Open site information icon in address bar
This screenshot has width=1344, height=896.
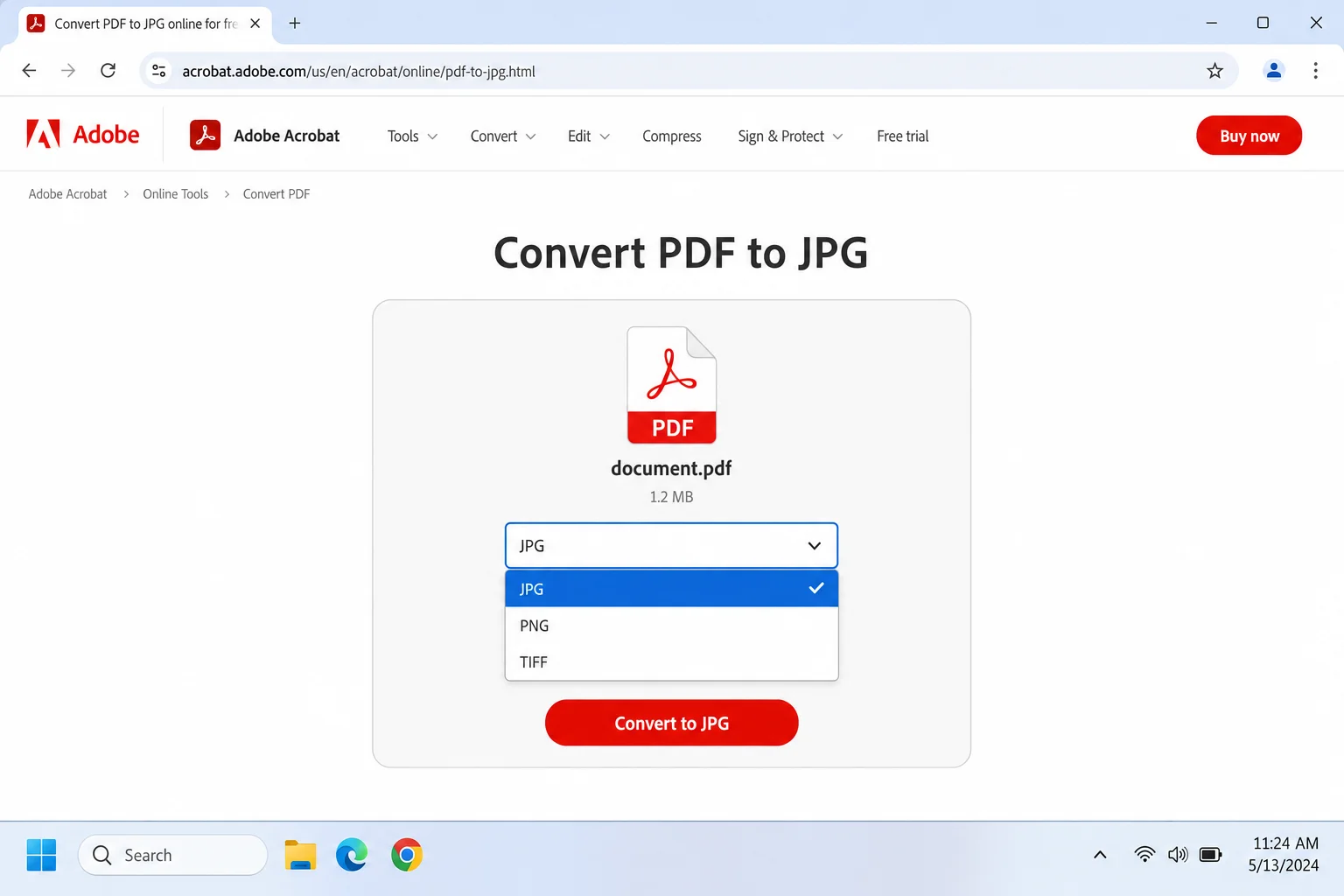159,71
